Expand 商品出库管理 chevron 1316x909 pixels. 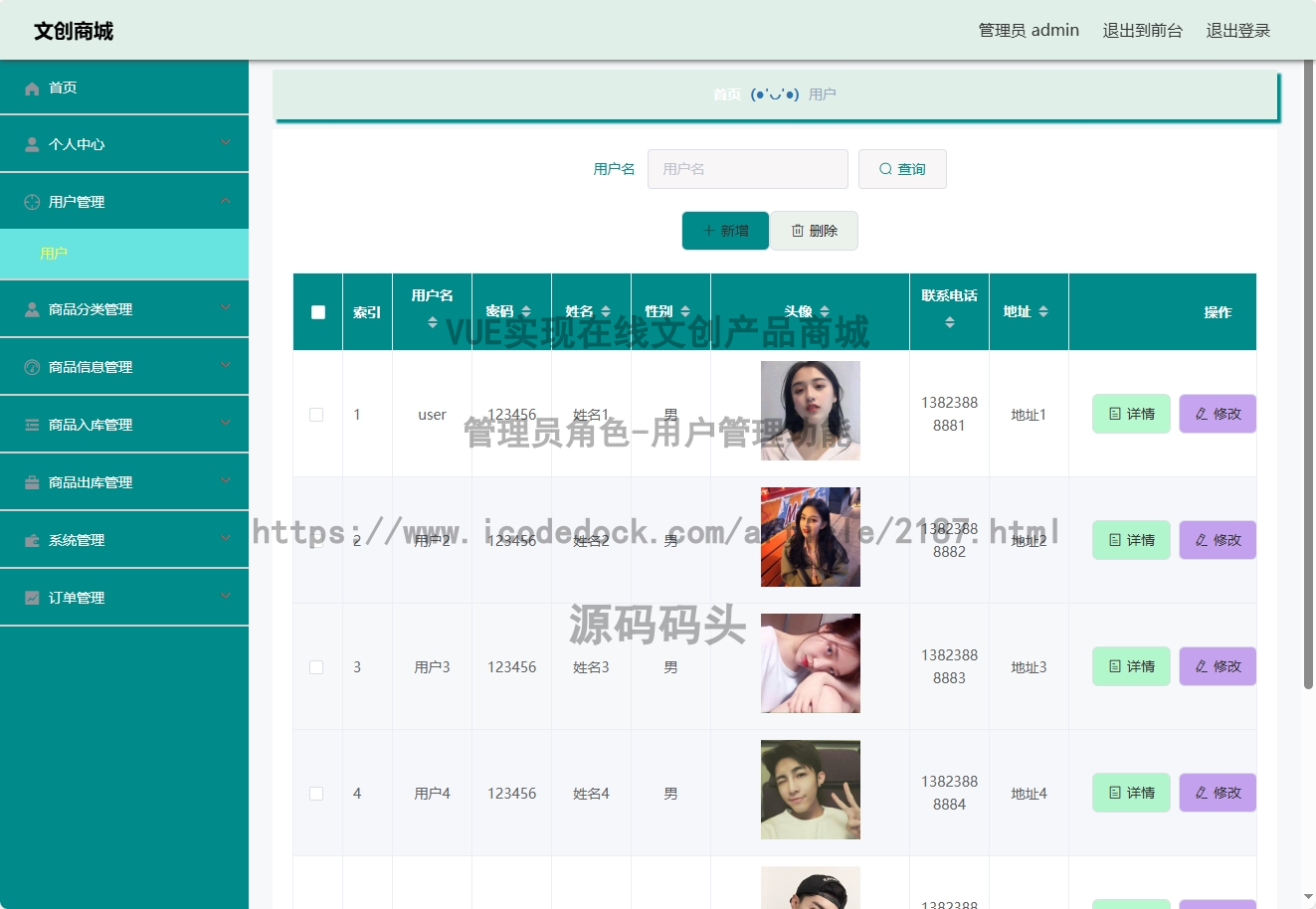tap(226, 481)
